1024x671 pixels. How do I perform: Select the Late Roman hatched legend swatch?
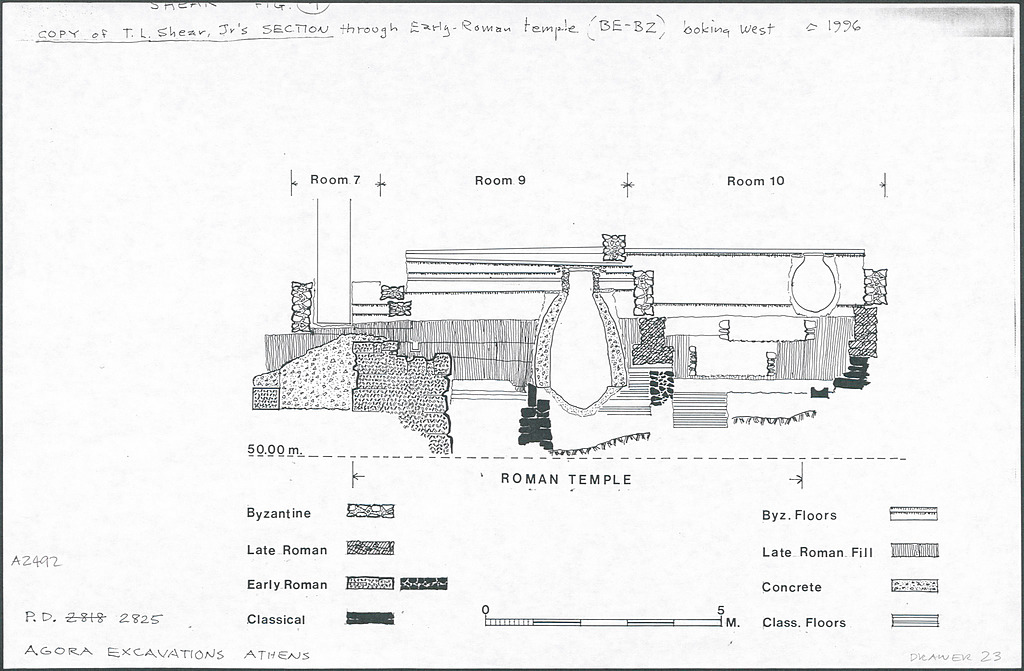(370, 548)
